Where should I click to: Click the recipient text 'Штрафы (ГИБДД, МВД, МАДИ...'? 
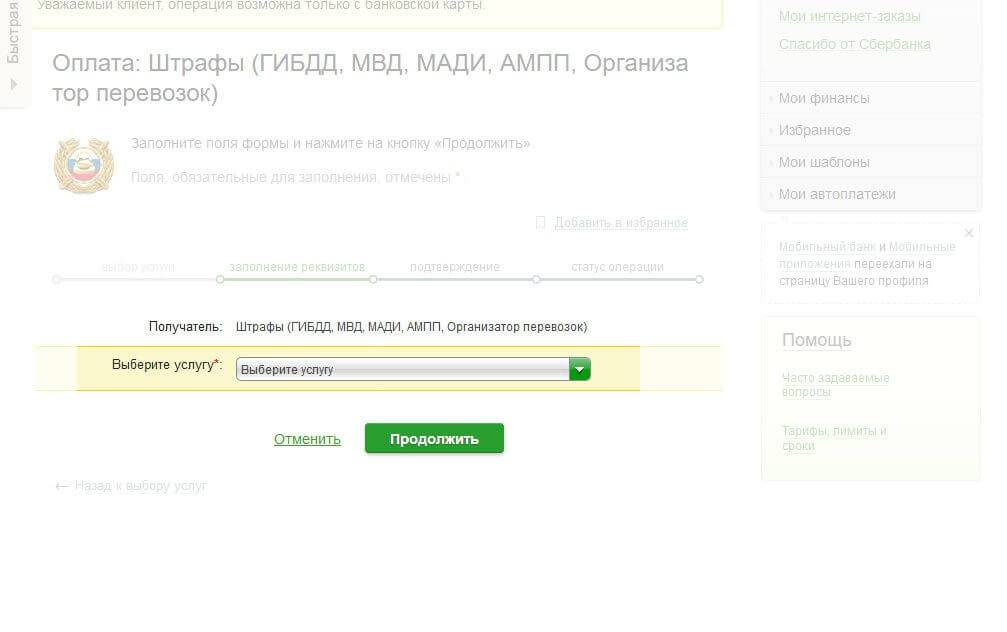(x=411, y=327)
